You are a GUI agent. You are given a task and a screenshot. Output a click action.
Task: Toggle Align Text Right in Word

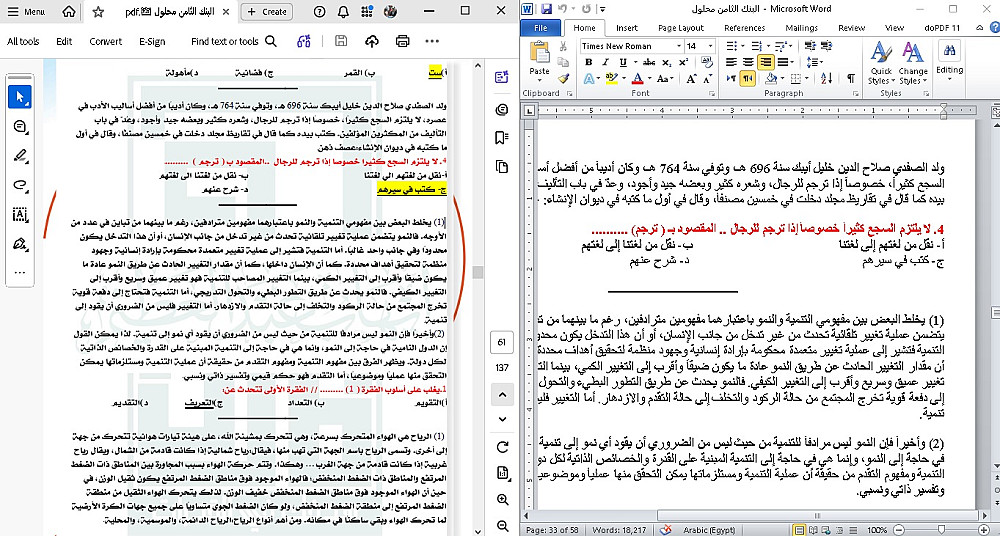(765, 62)
